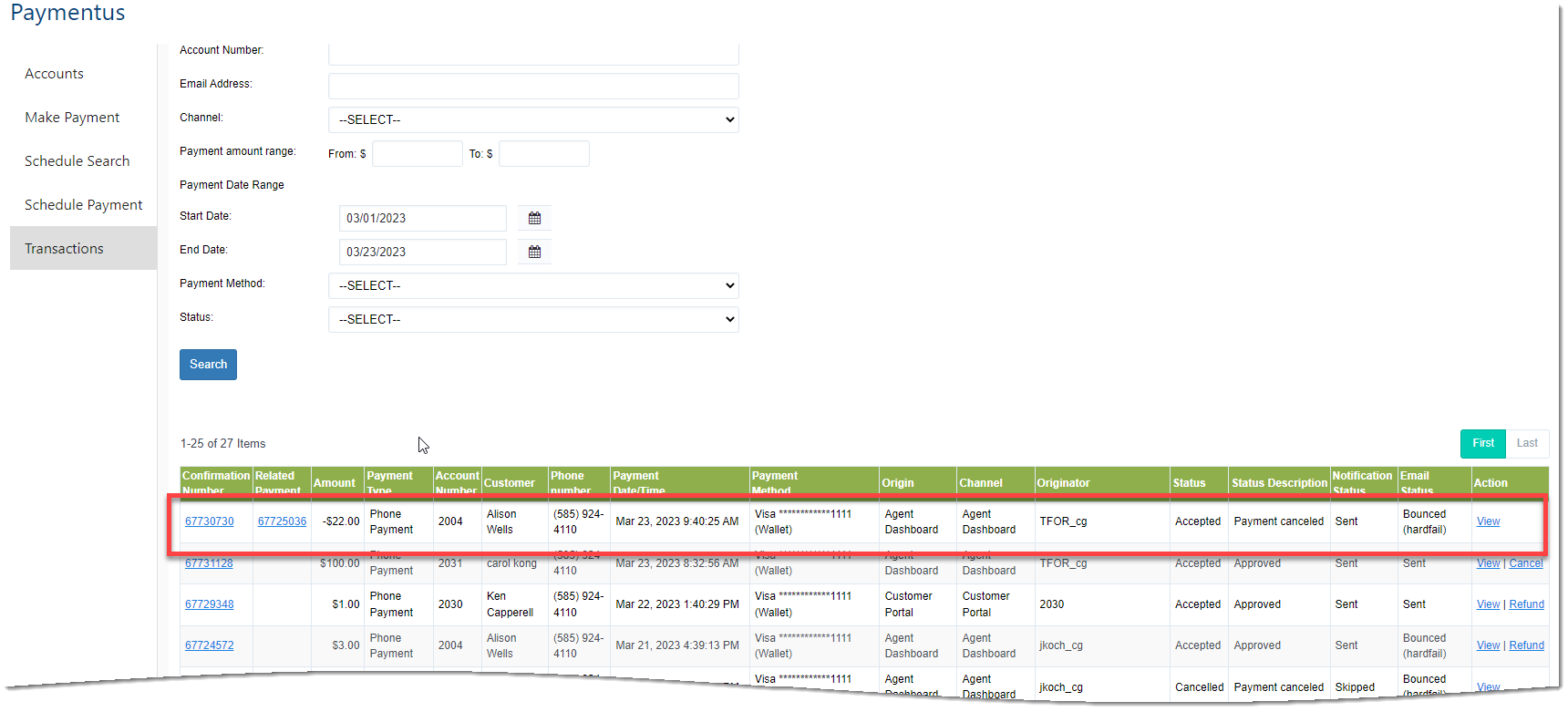Image resolution: width=1568 pixels, height=712 pixels.
Task: Go to First results page
Action: [x=1482, y=444]
